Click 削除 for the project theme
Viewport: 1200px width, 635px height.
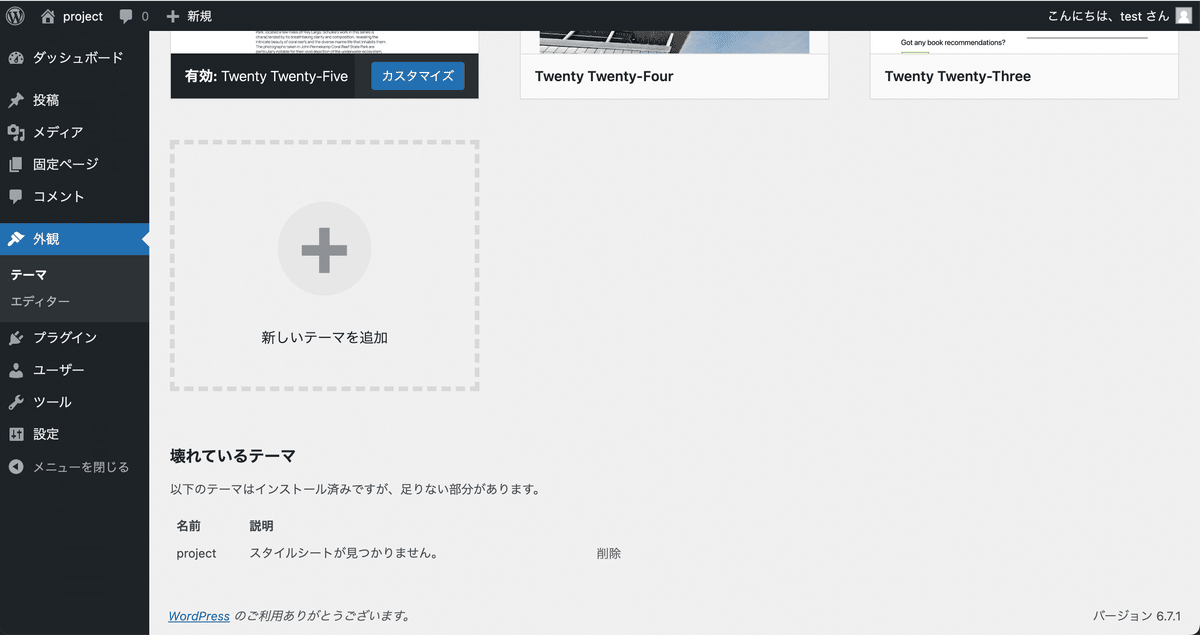coord(609,553)
